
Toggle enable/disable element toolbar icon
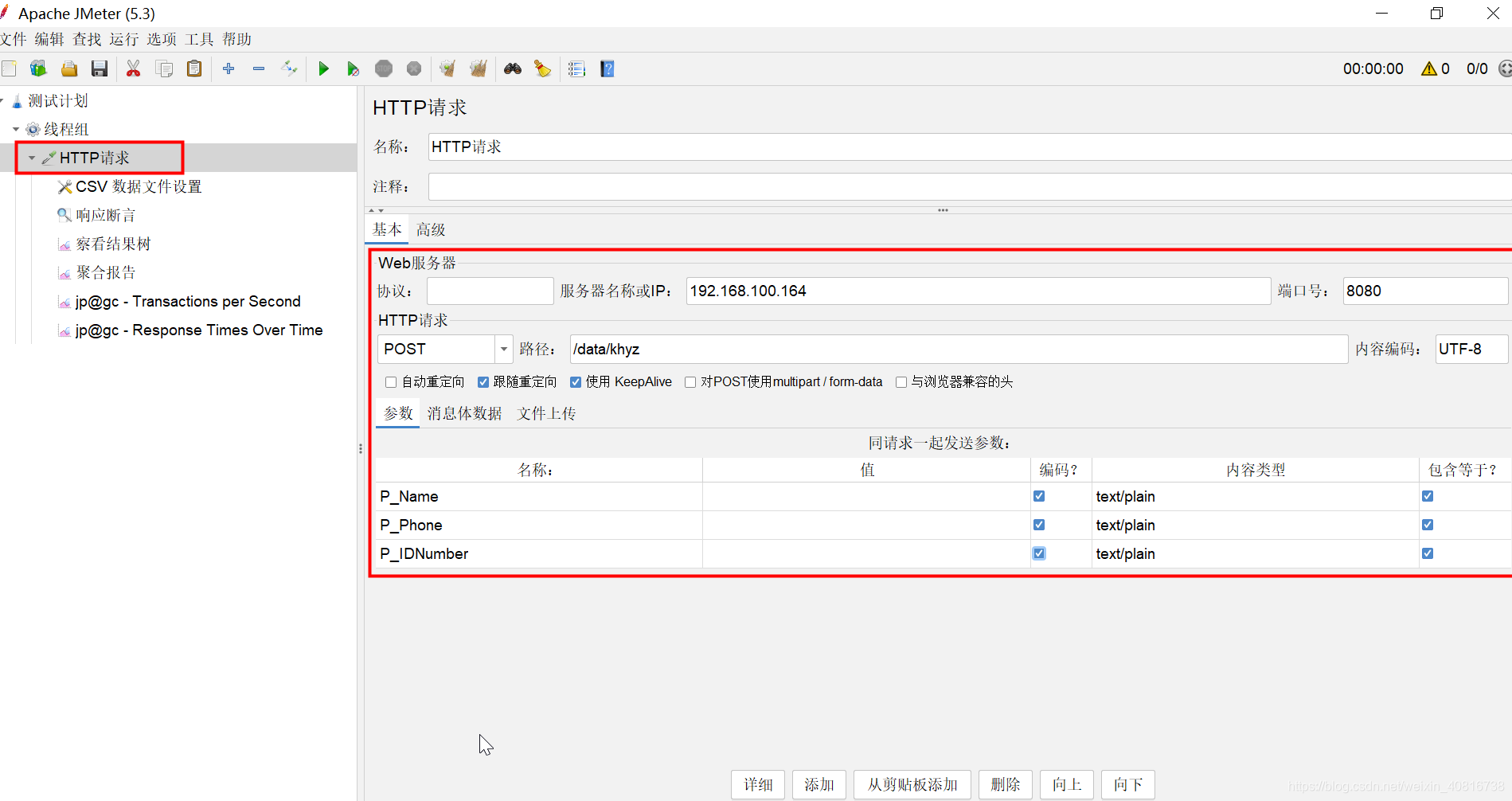coord(289,68)
